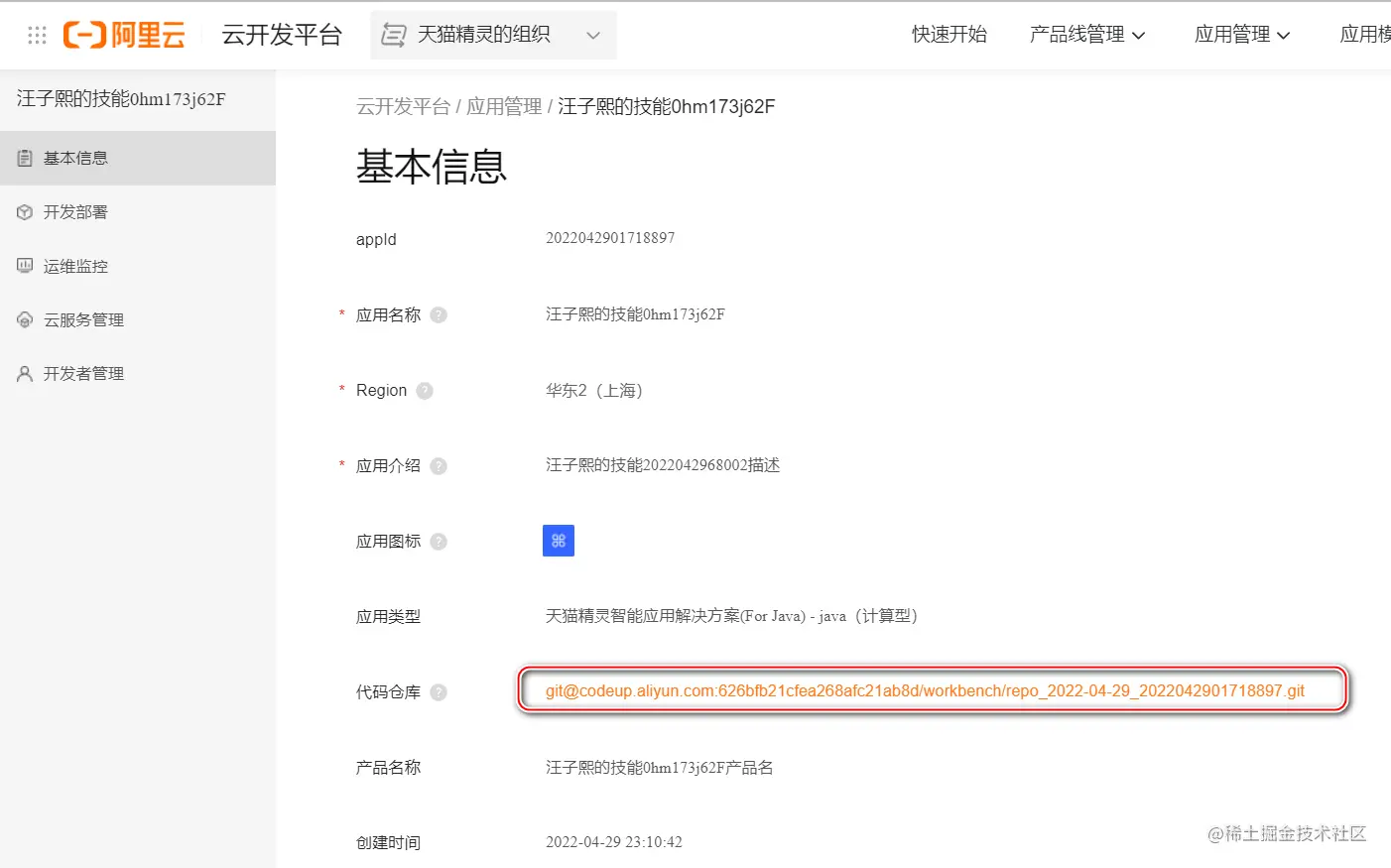Show help tooltip for 代码仓库
The height and width of the screenshot is (868, 1391).
[x=439, y=692]
